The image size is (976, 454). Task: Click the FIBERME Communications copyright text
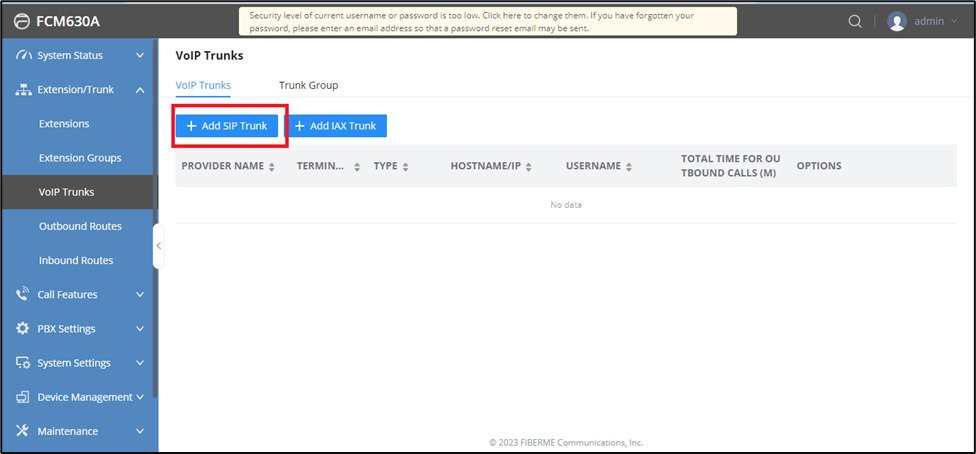(x=566, y=443)
